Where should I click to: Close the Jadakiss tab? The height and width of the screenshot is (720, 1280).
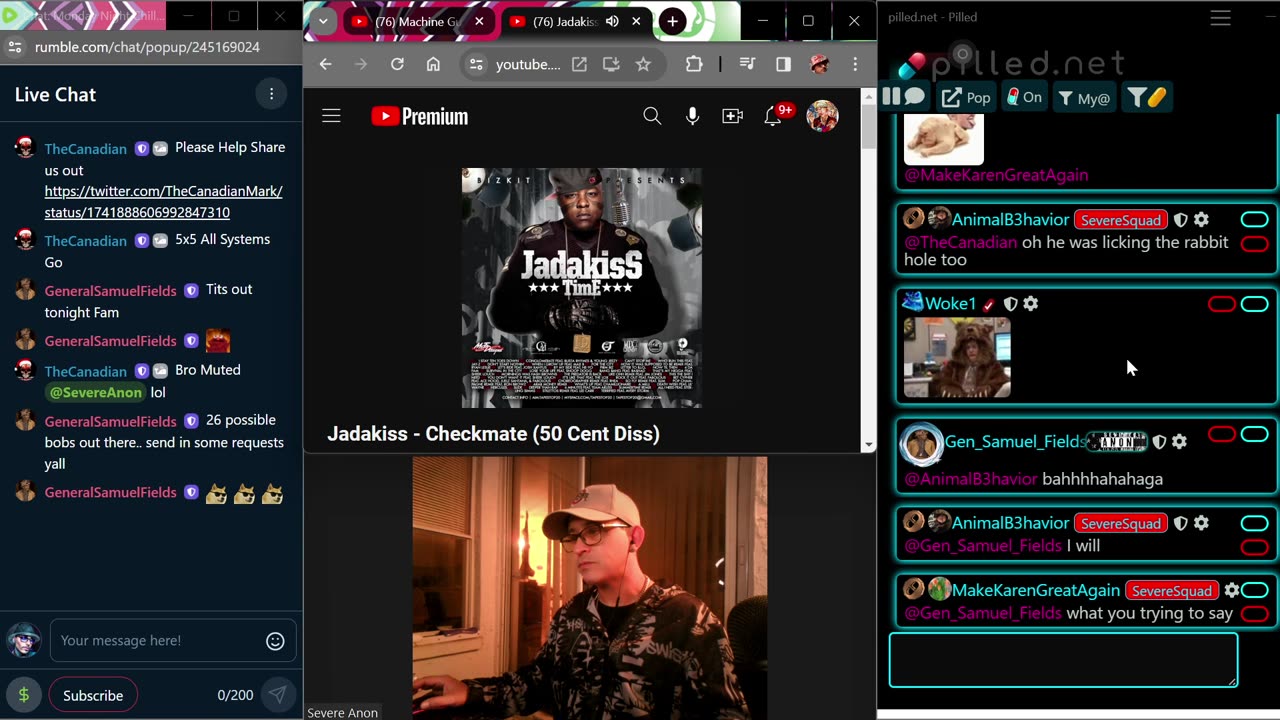click(x=636, y=21)
